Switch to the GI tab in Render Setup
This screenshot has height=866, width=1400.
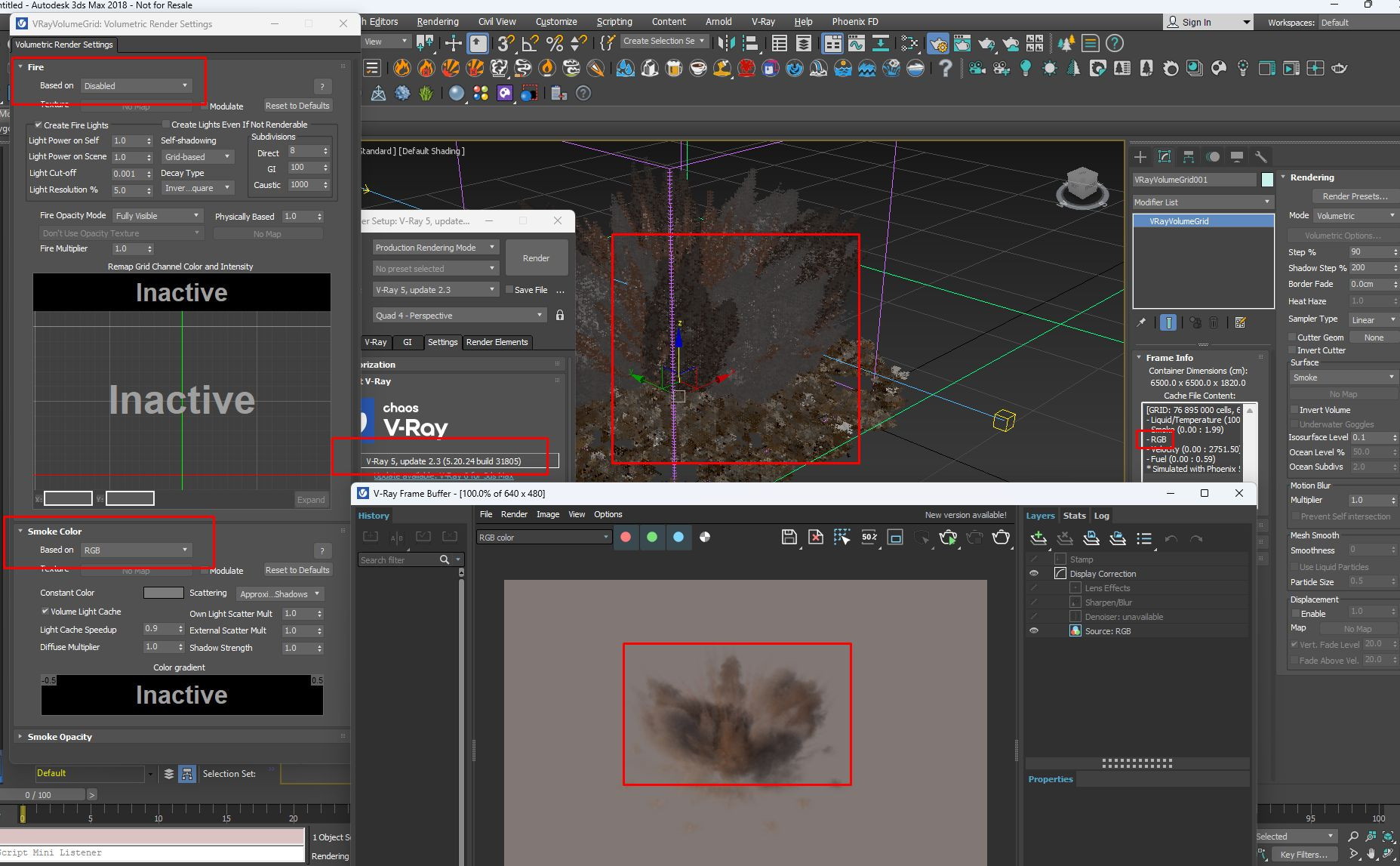pyautogui.click(x=408, y=342)
